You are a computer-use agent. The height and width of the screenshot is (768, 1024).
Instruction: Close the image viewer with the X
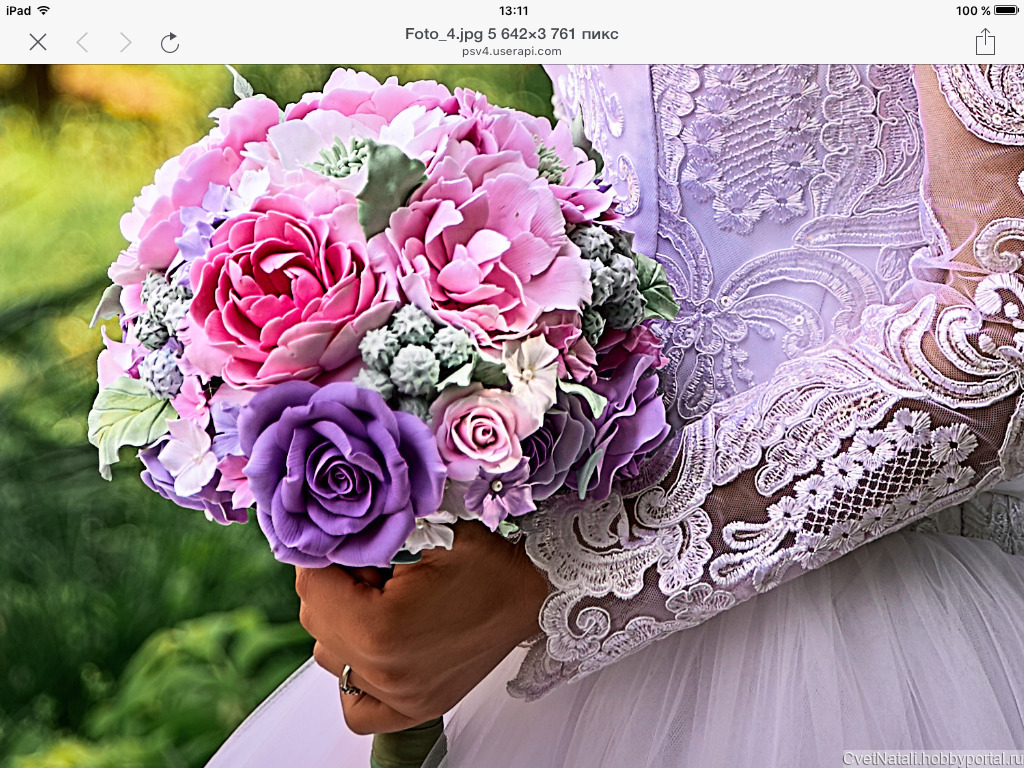38,42
